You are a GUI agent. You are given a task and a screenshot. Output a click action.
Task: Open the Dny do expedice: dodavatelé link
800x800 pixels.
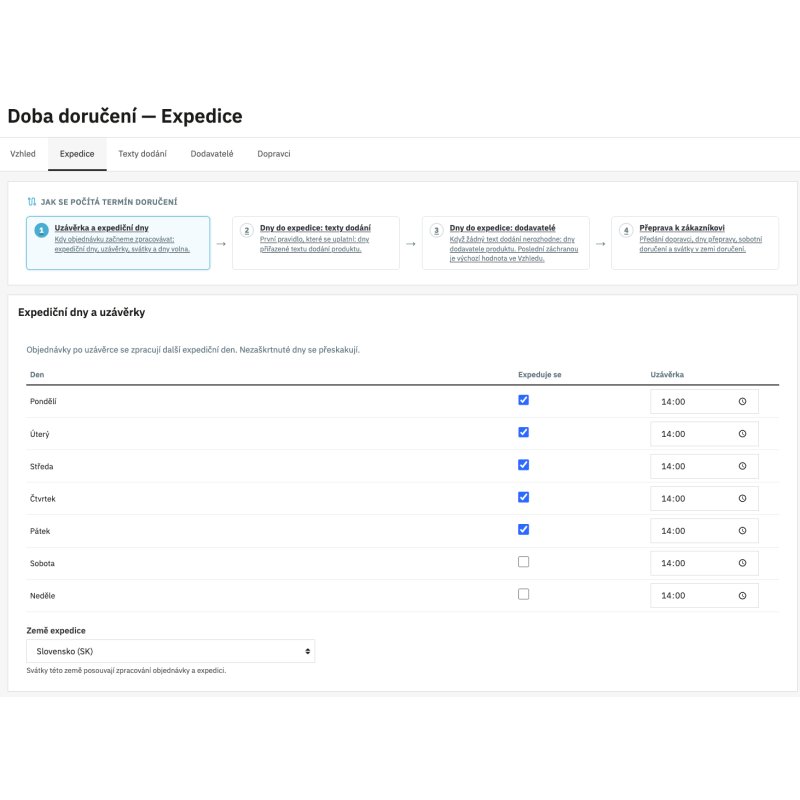(x=502, y=228)
